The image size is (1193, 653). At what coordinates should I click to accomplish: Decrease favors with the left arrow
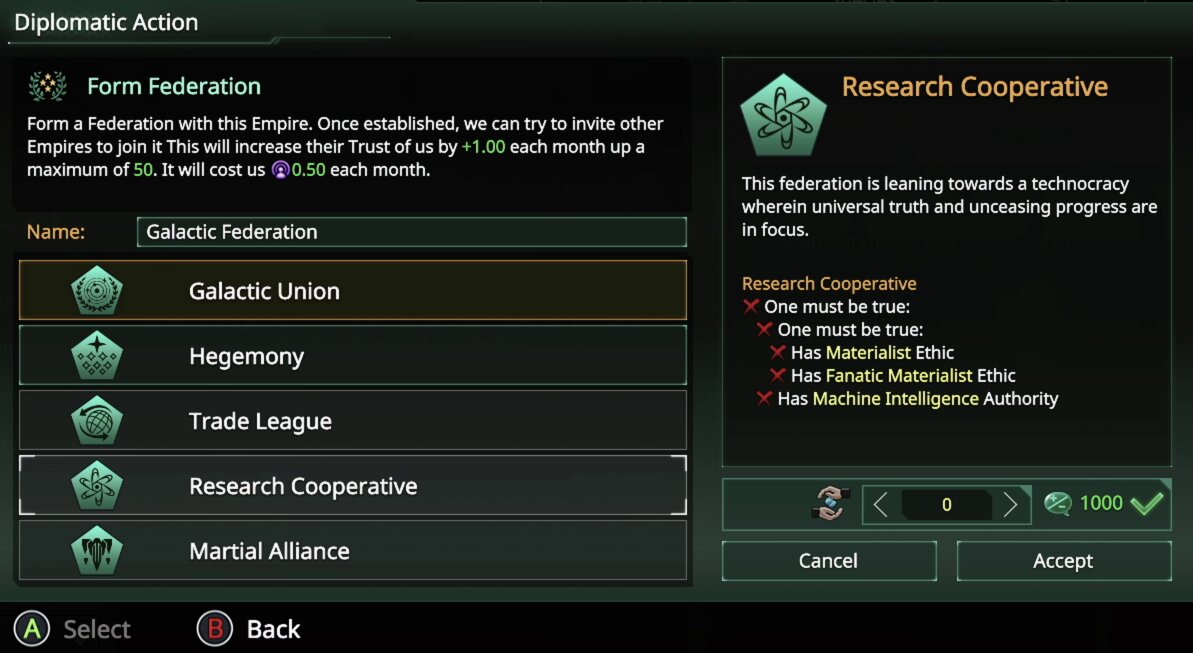[880, 504]
